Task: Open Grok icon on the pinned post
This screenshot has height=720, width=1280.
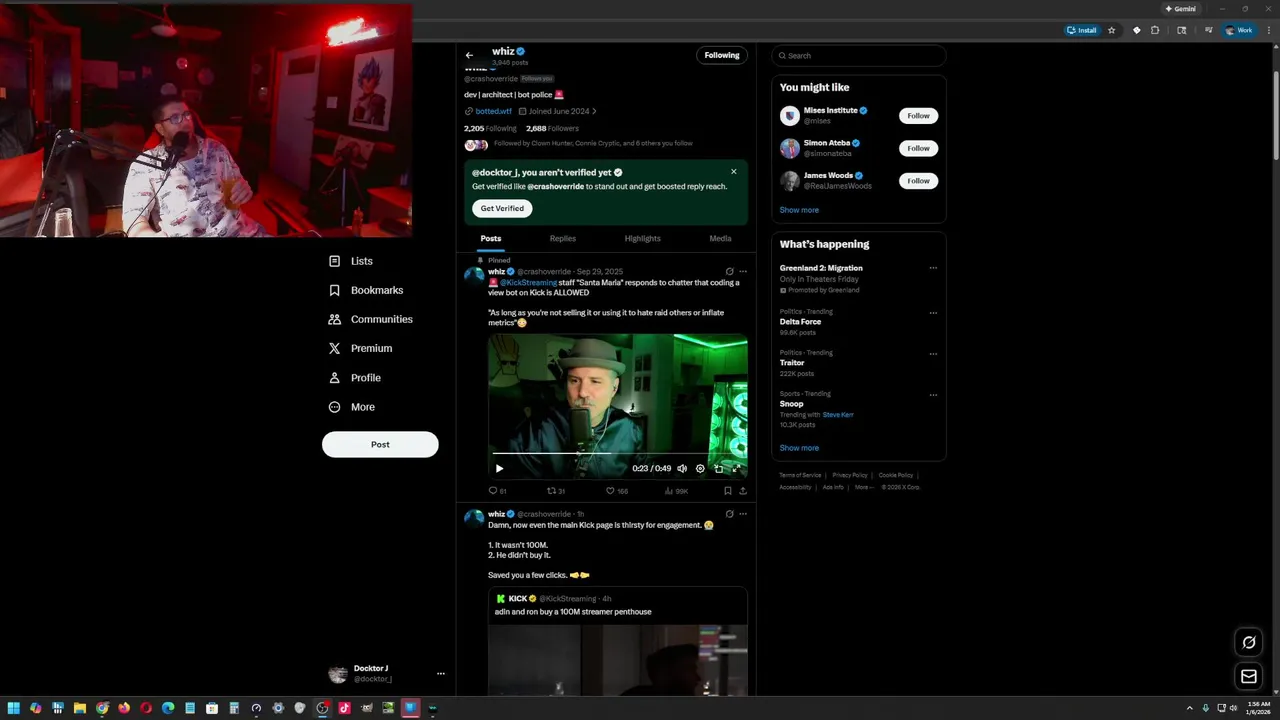Action: 729,271
